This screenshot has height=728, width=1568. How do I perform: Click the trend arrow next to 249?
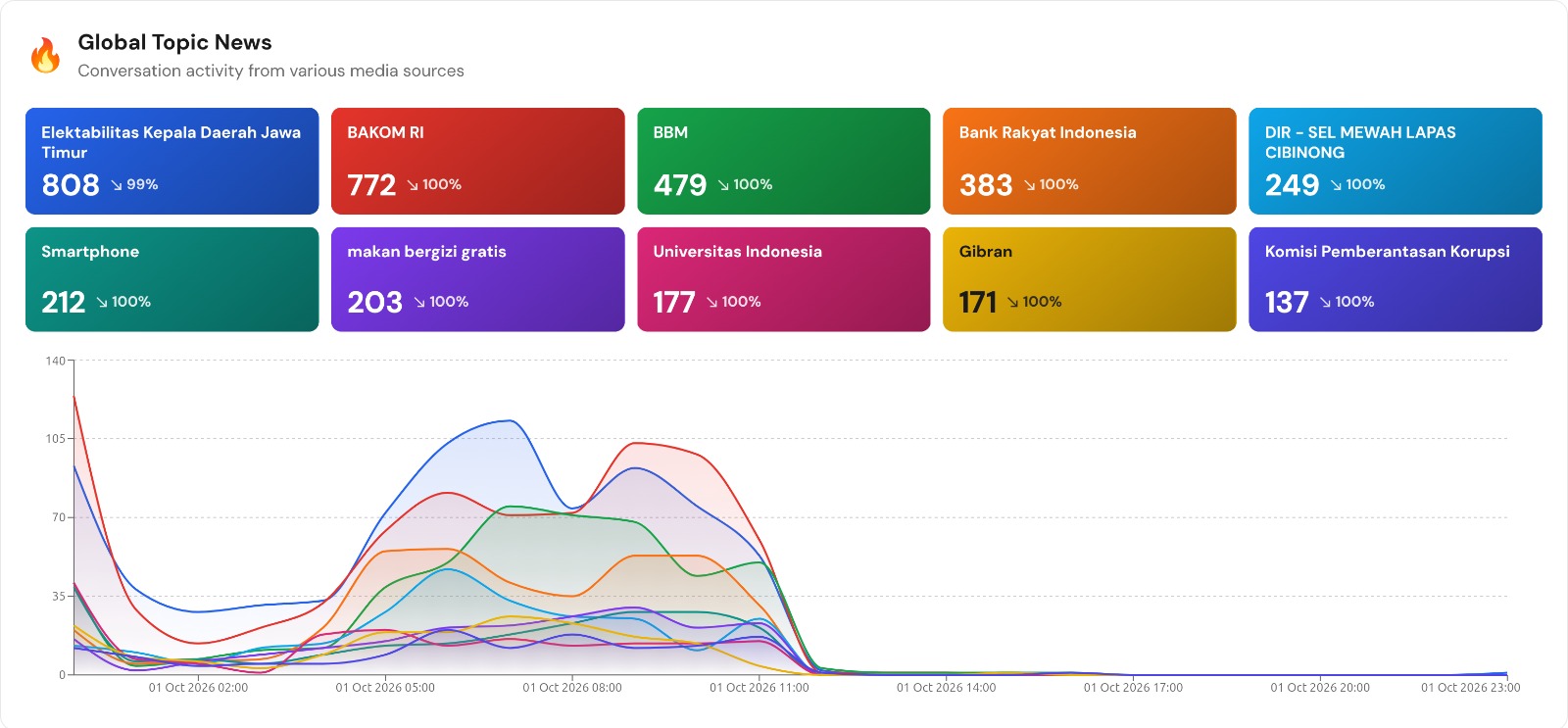[x=1336, y=184]
